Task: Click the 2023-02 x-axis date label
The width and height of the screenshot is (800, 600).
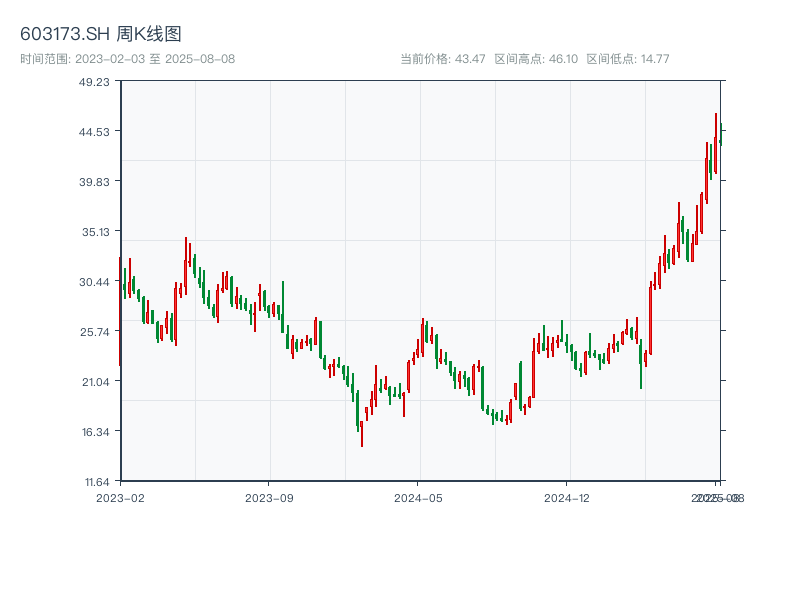Action: pos(120,497)
